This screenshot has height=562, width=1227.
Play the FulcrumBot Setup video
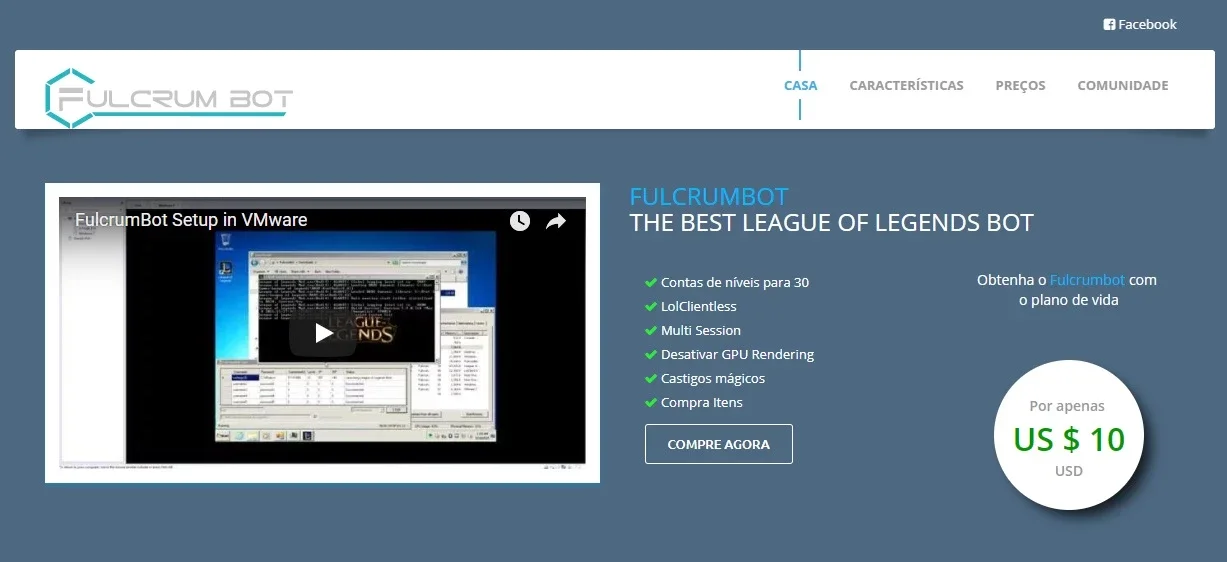pyautogui.click(x=322, y=333)
